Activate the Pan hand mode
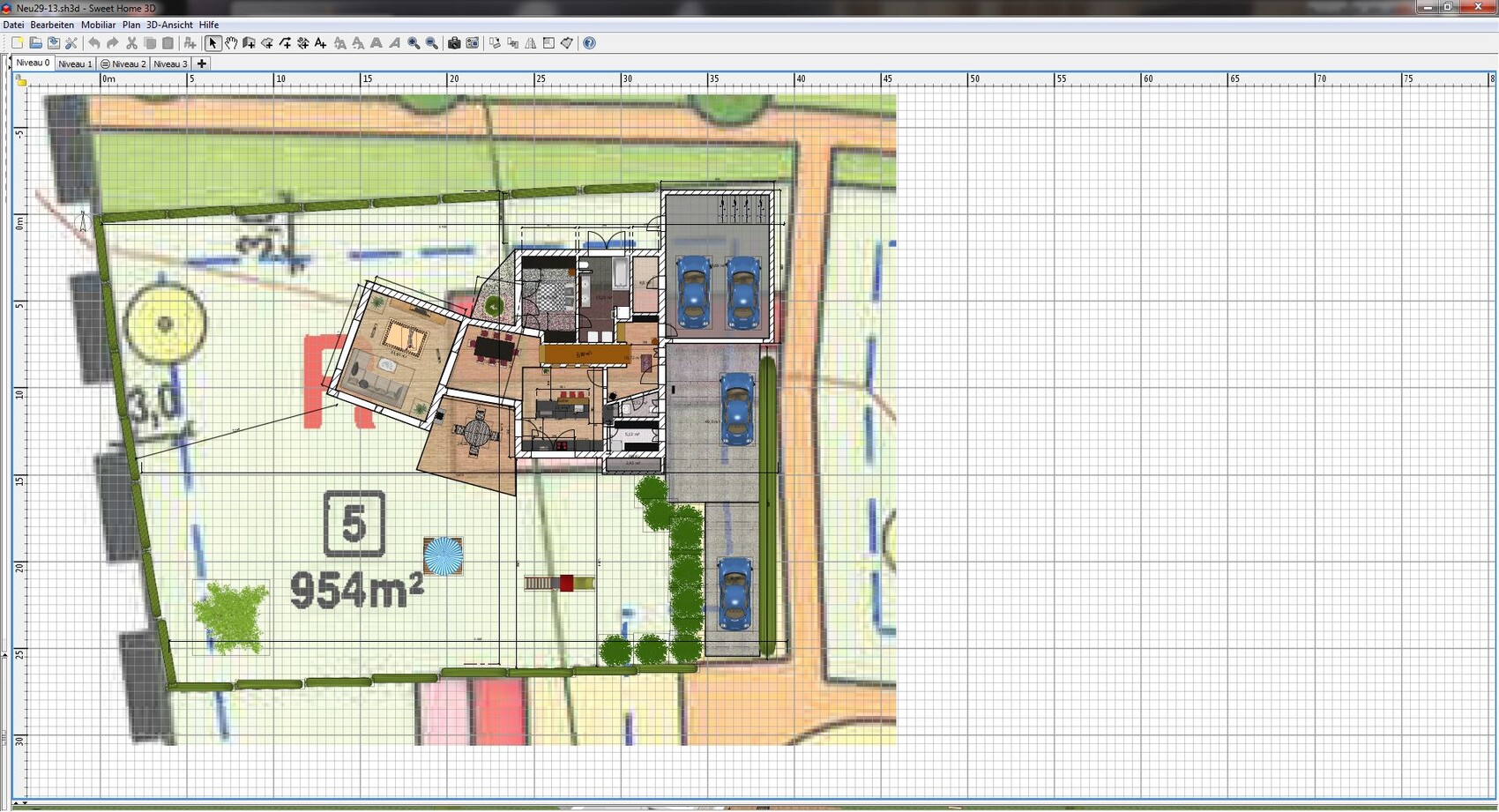 point(231,43)
